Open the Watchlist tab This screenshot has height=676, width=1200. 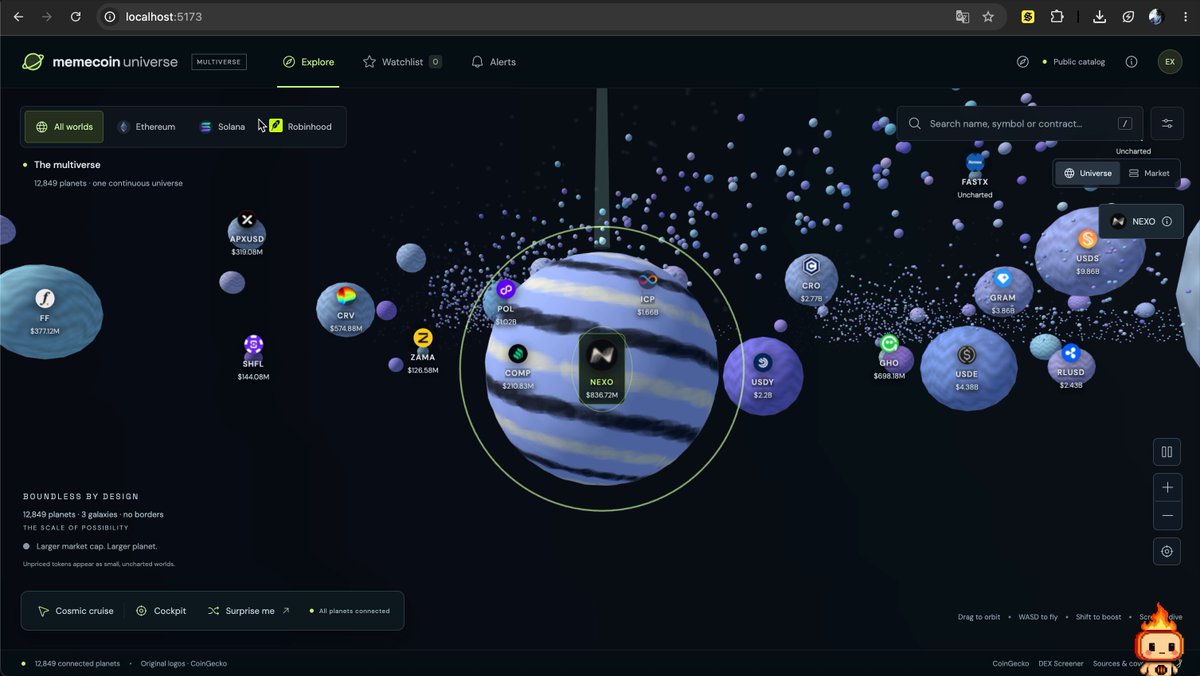tap(401, 62)
